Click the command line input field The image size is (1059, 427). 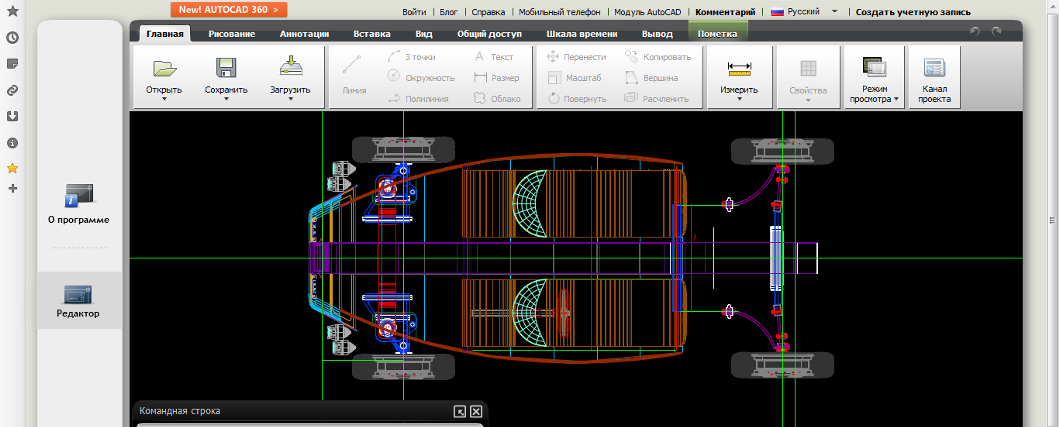(x=310, y=425)
